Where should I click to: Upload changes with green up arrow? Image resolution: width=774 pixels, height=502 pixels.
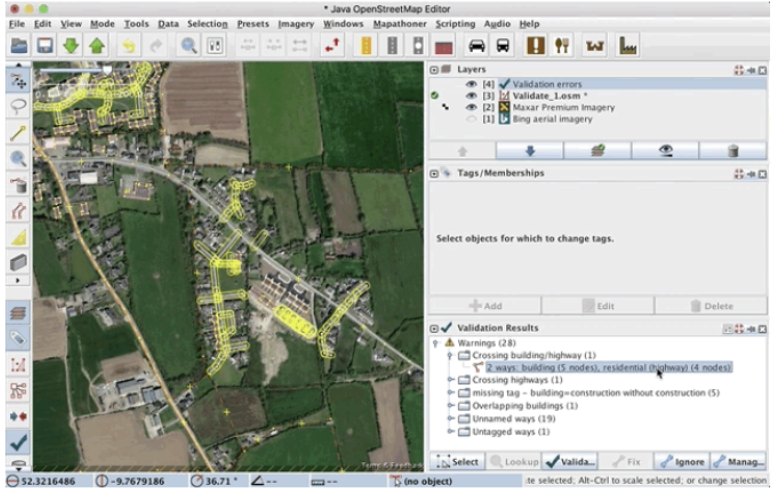click(97, 46)
